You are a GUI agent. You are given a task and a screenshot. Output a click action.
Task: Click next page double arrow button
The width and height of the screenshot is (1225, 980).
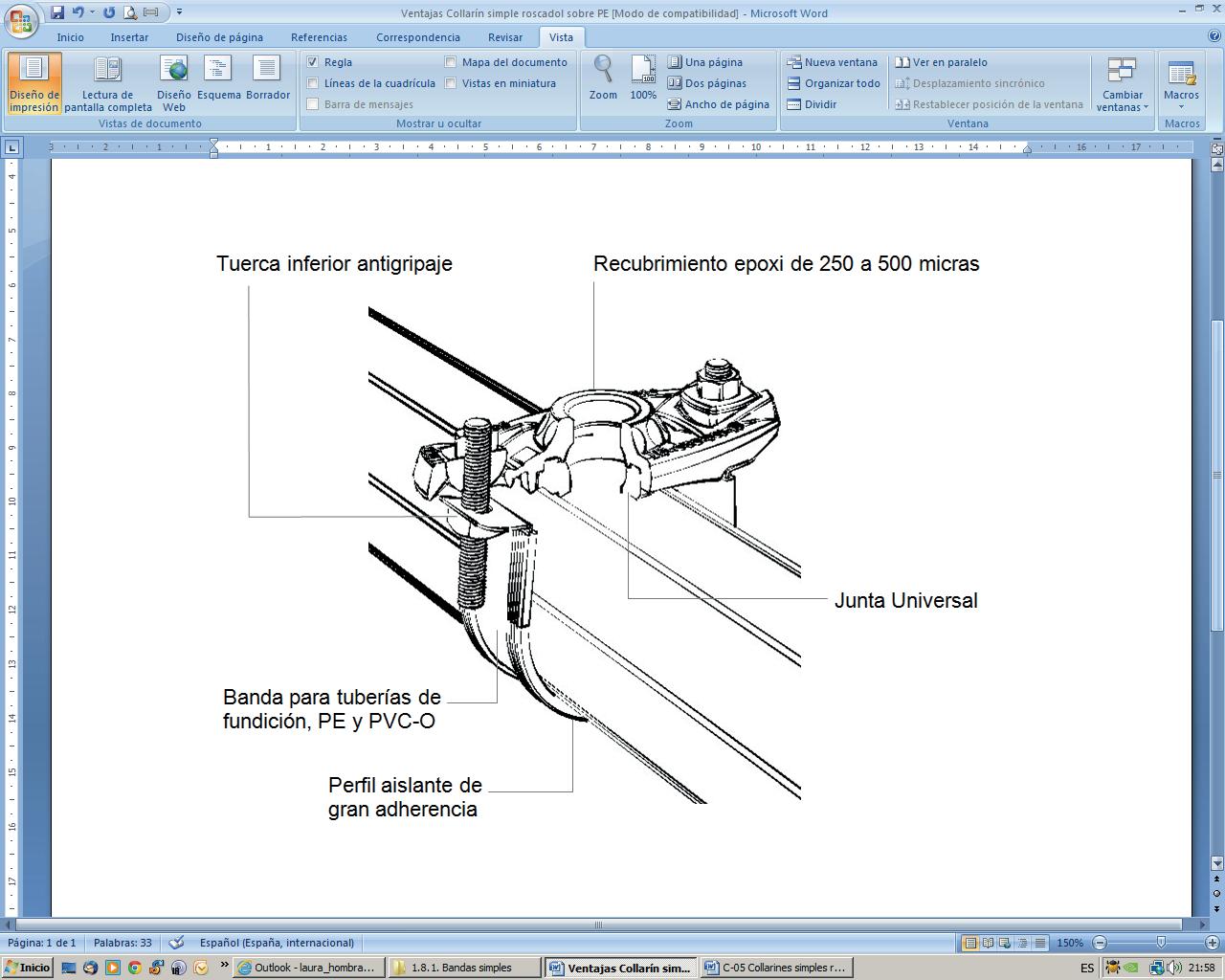(1216, 908)
